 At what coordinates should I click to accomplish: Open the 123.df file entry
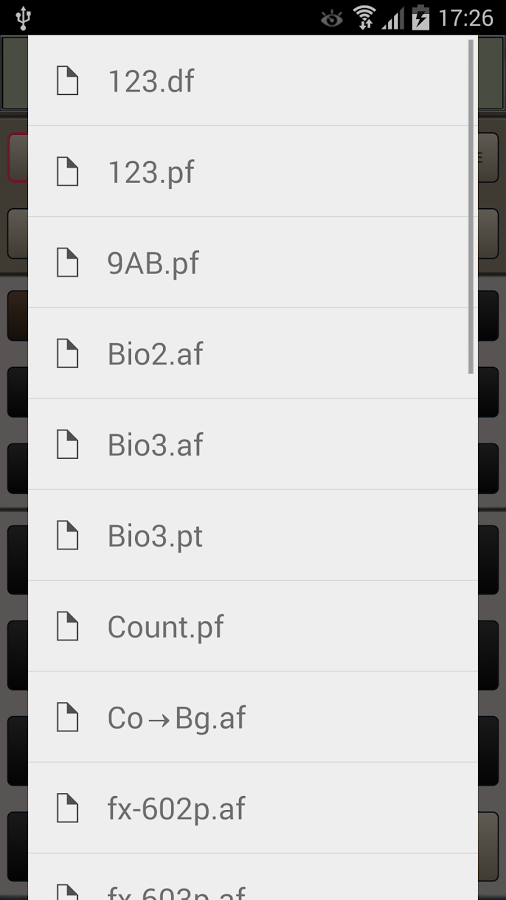pos(253,80)
